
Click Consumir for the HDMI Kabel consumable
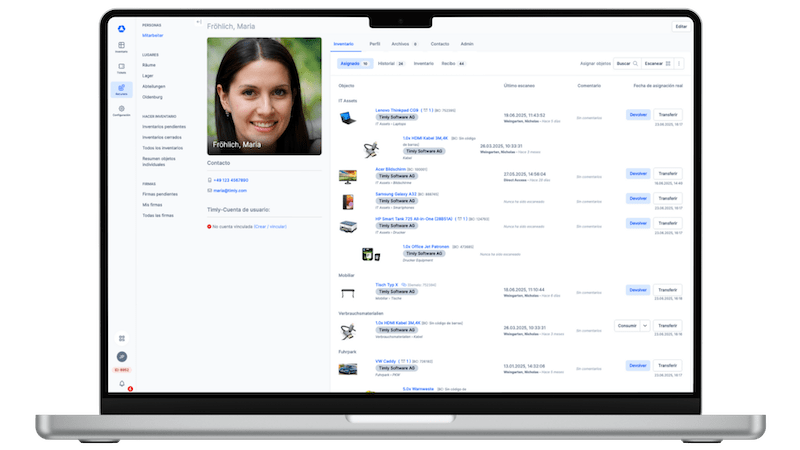click(x=628, y=326)
